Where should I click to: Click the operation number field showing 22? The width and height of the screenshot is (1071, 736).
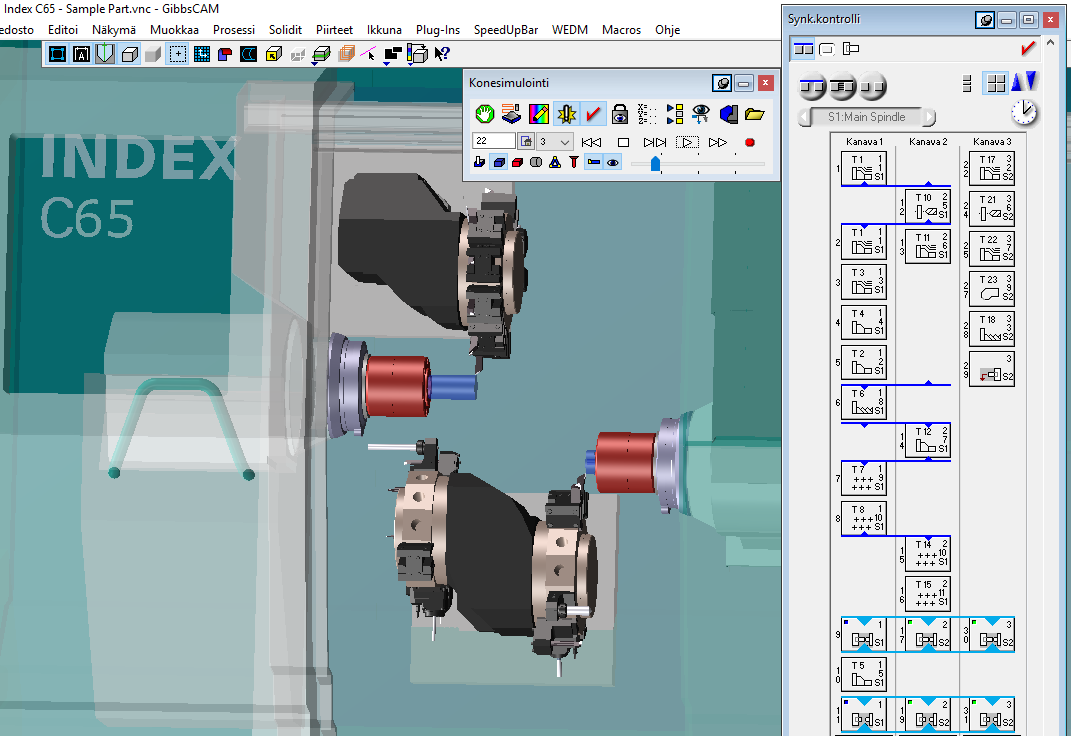click(493, 141)
